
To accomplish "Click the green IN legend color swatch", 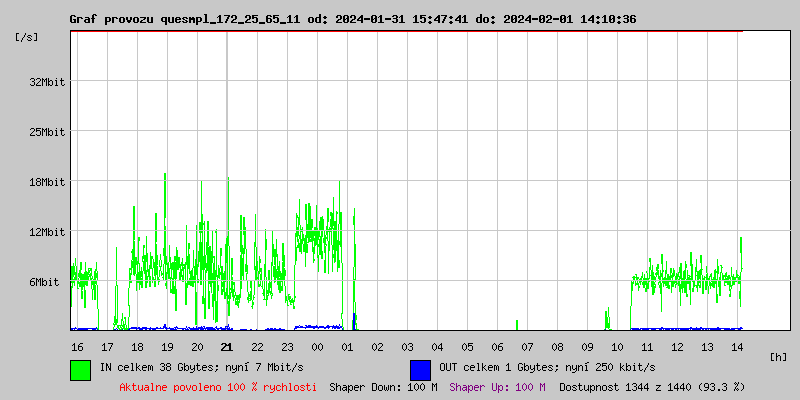I will tap(80, 369).
